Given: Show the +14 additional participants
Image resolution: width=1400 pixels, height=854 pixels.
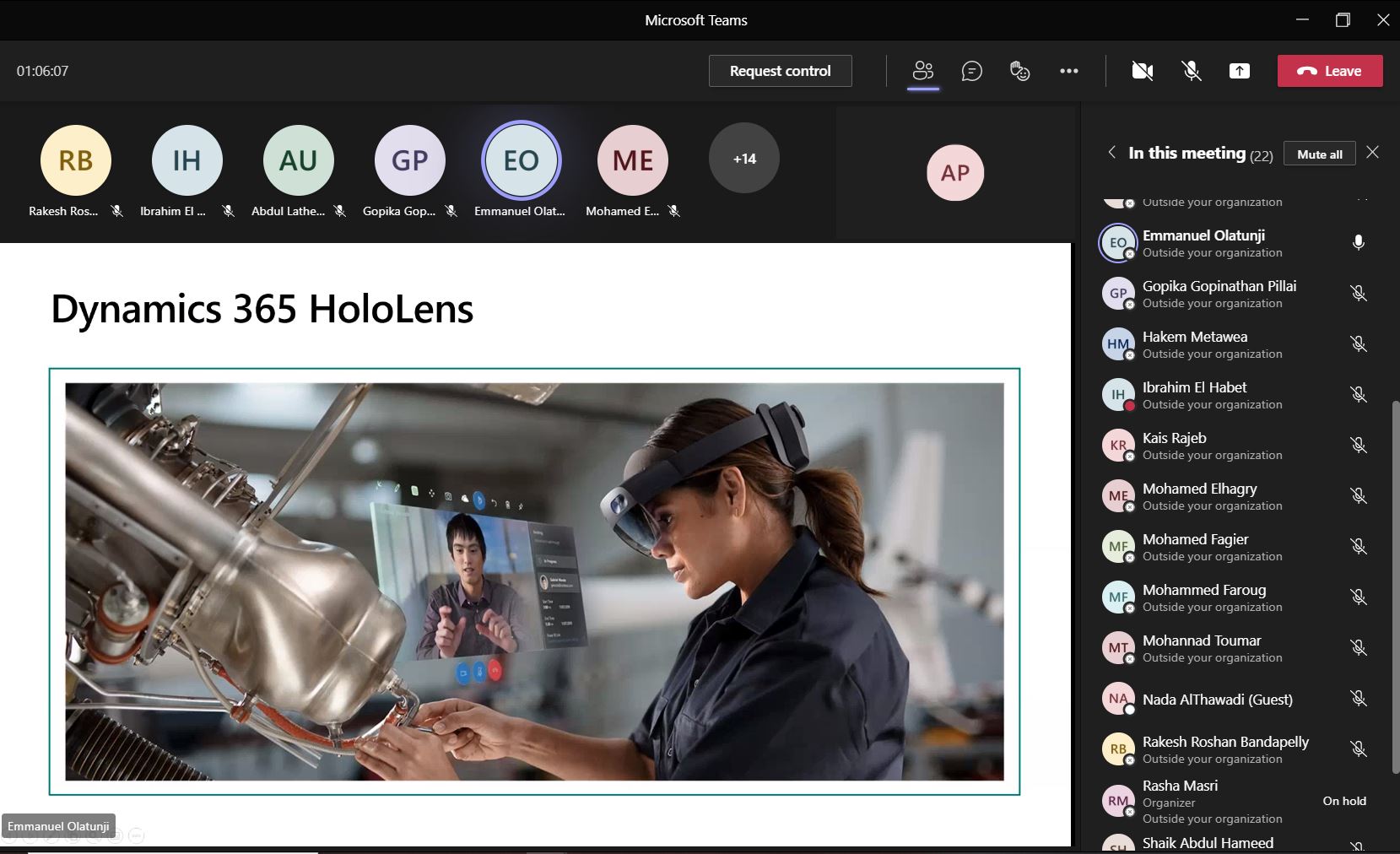Looking at the screenshot, I should click(x=744, y=159).
